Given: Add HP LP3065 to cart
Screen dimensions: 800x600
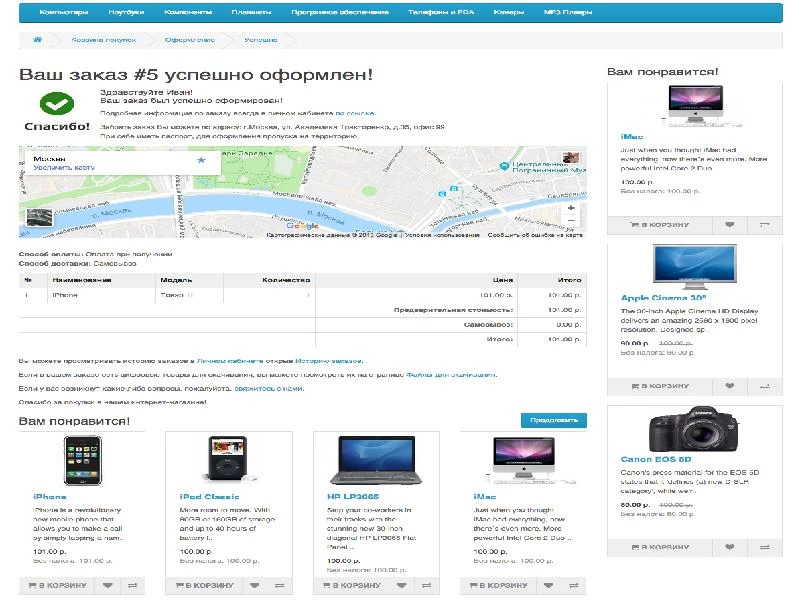Looking at the screenshot, I should click(x=351, y=585).
